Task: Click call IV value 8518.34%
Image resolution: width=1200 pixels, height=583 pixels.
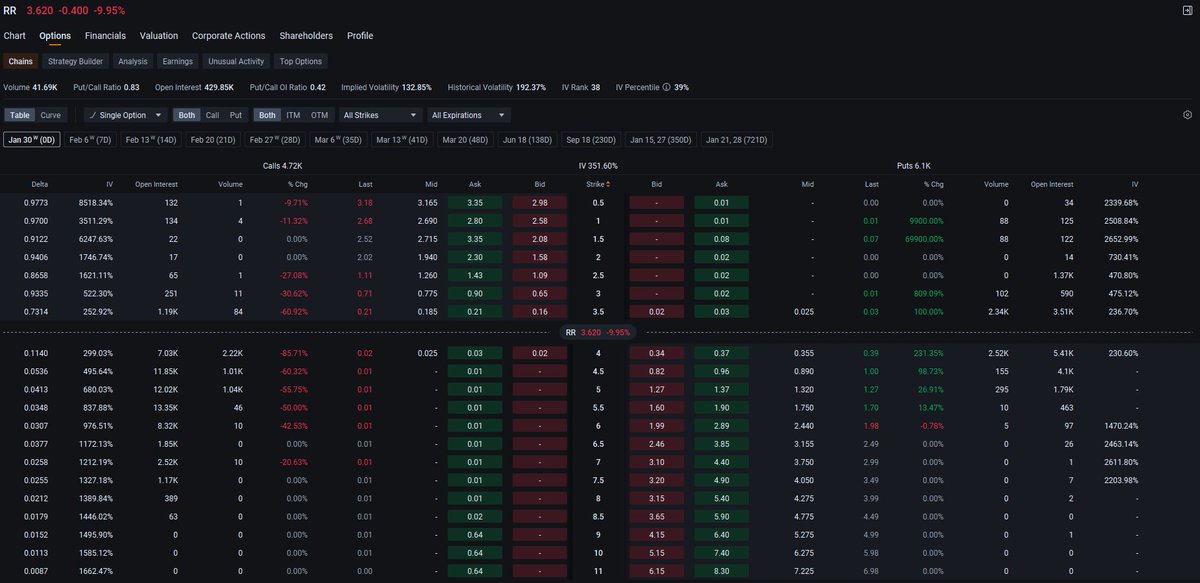Action: coord(96,202)
